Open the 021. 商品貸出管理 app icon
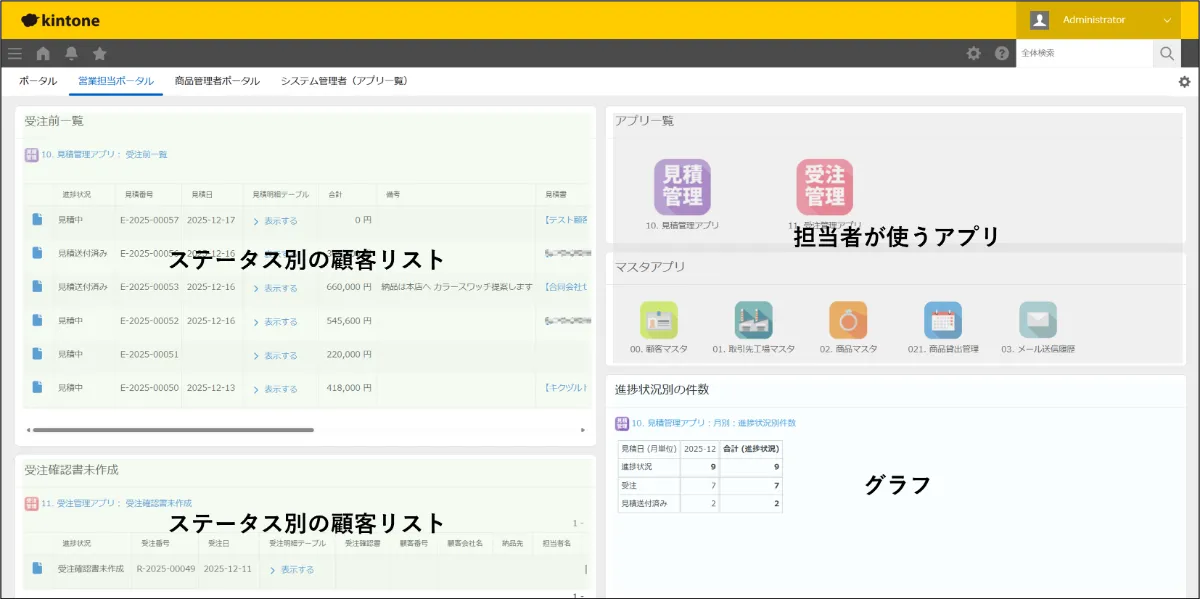Image resolution: width=1200 pixels, height=599 pixels. (x=943, y=320)
